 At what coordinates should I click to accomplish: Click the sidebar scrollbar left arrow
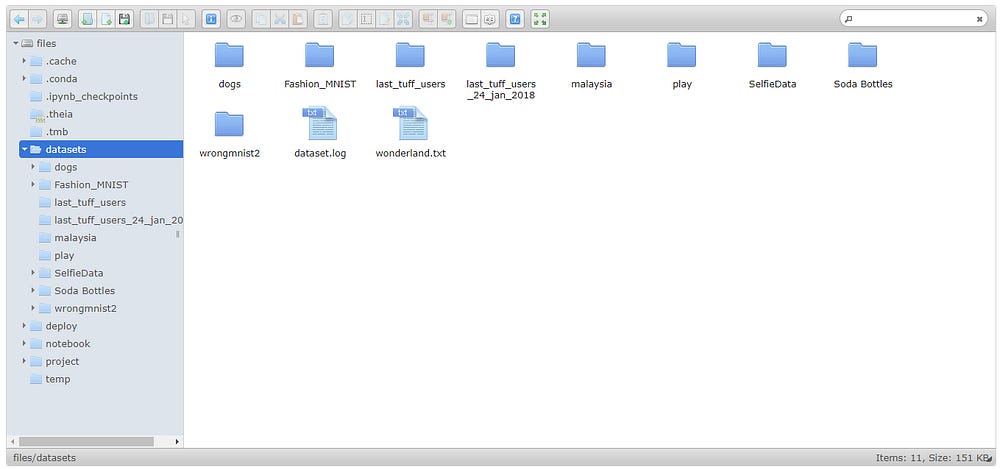click(x=11, y=442)
